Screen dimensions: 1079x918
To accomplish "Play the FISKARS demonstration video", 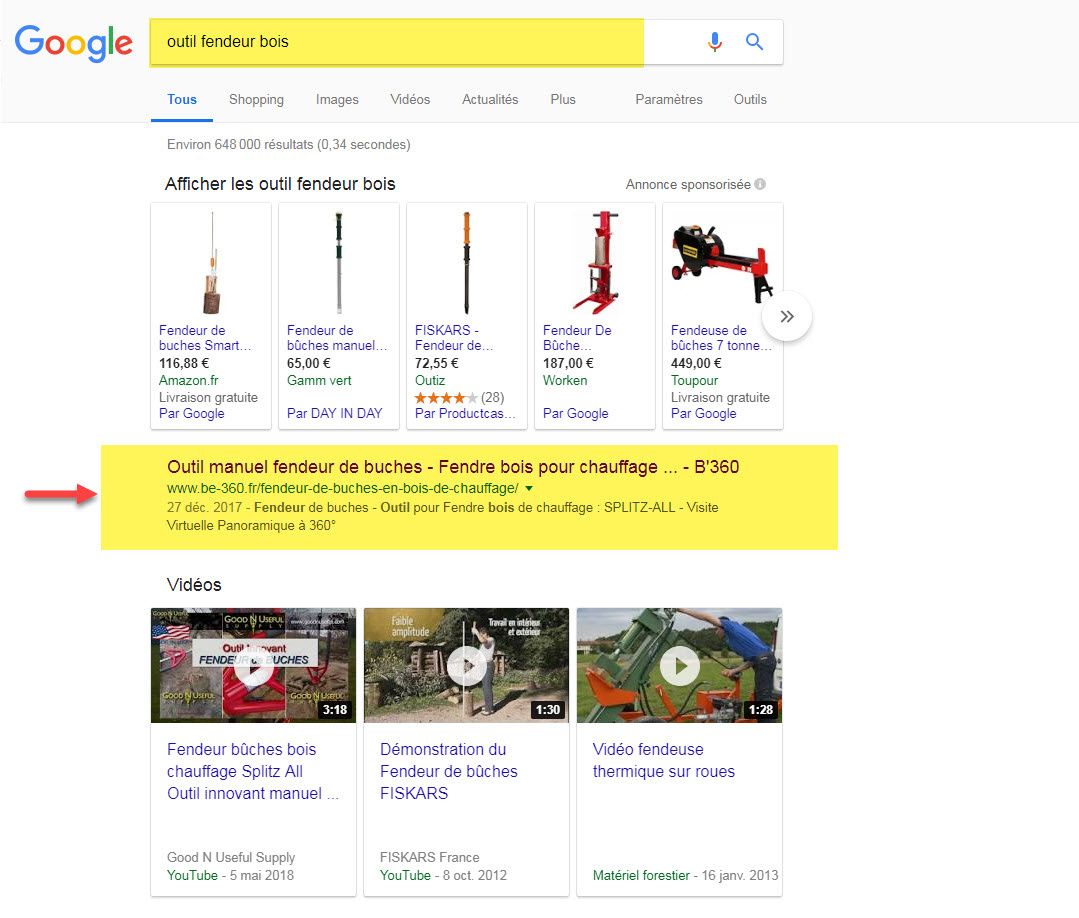I will [467, 665].
